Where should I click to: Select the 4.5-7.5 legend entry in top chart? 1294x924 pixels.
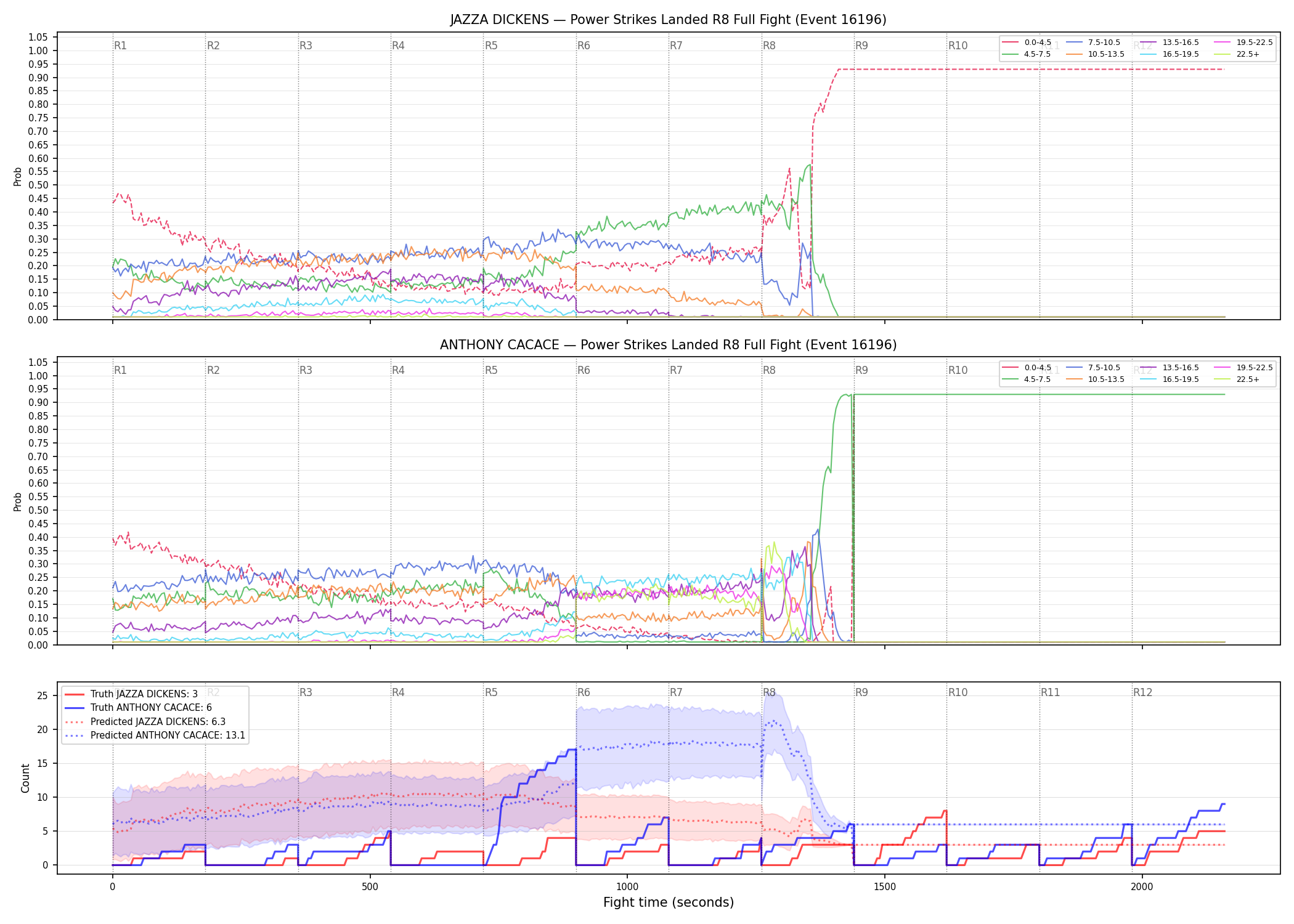click(x=1027, y=54)
